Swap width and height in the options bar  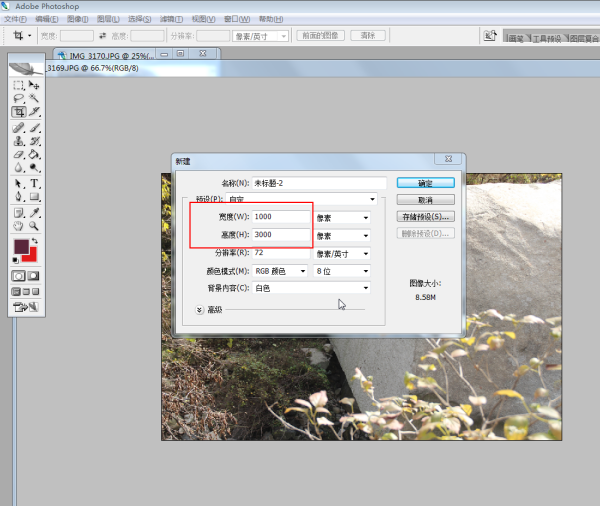coord(103,36)
